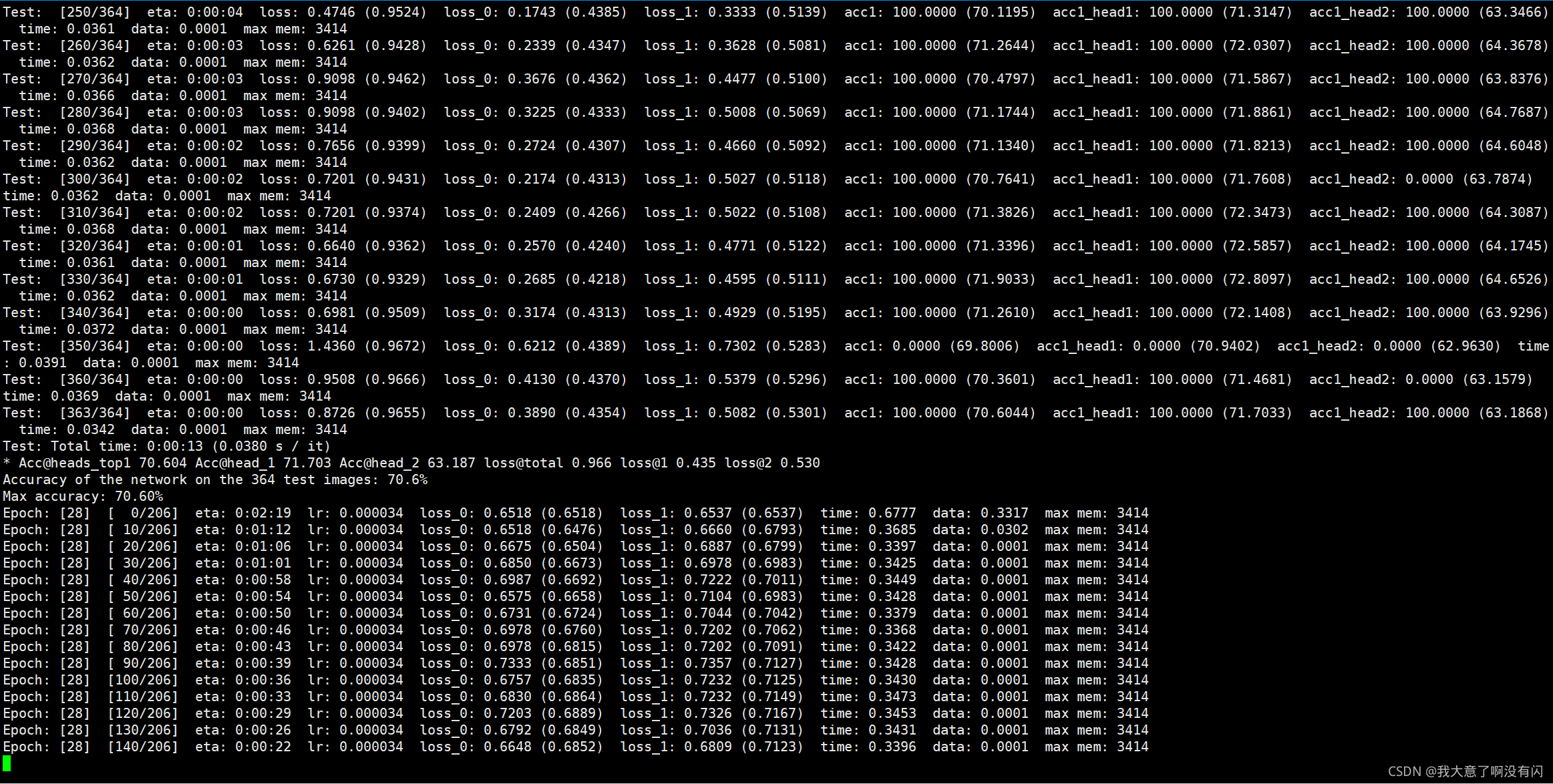Click 'eta: 0:02:19' in epoch step 0 row
The image size is (1553, 784).
coord(243,513)
